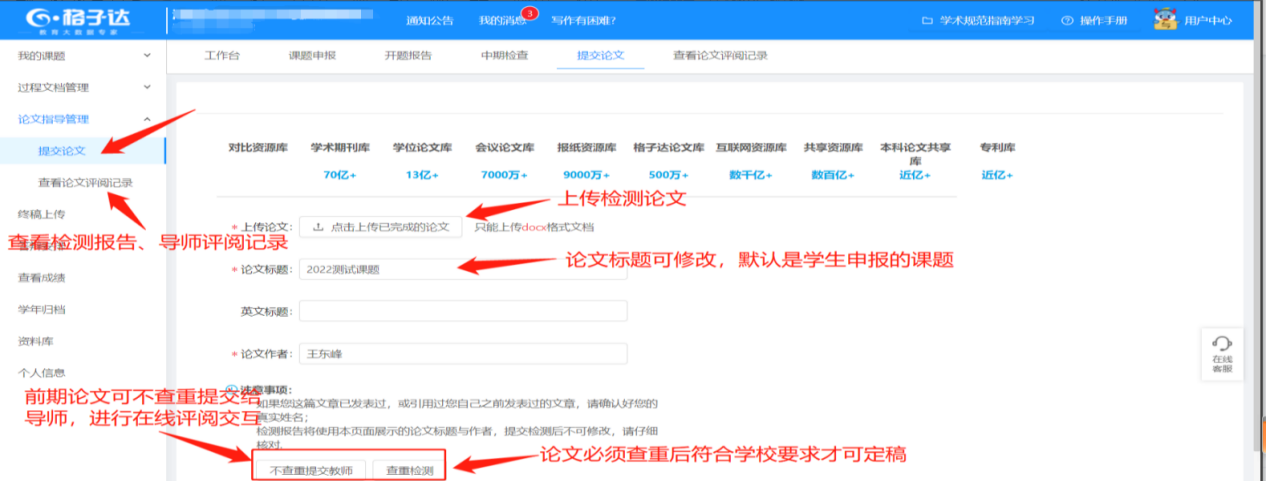Focus the empty 英文标题 text field
The image size is (1266, 481).
(x=462, y=311)
